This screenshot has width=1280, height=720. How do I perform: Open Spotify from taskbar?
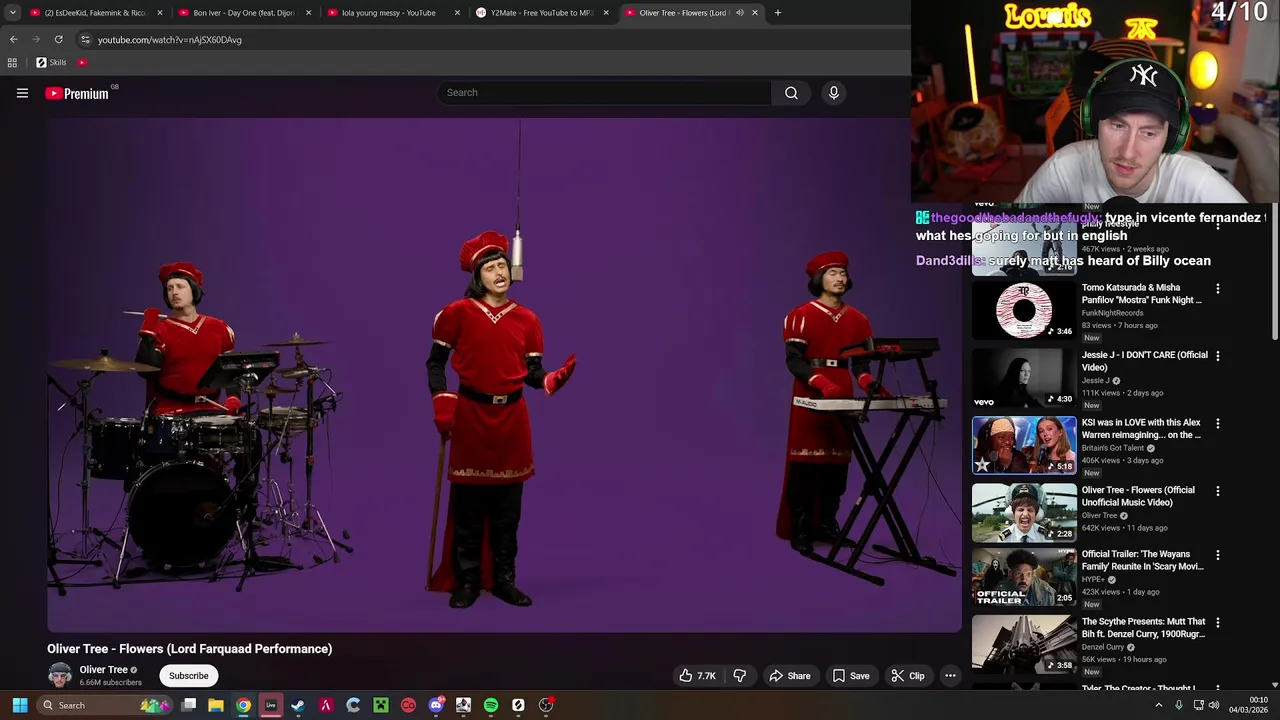491,705
